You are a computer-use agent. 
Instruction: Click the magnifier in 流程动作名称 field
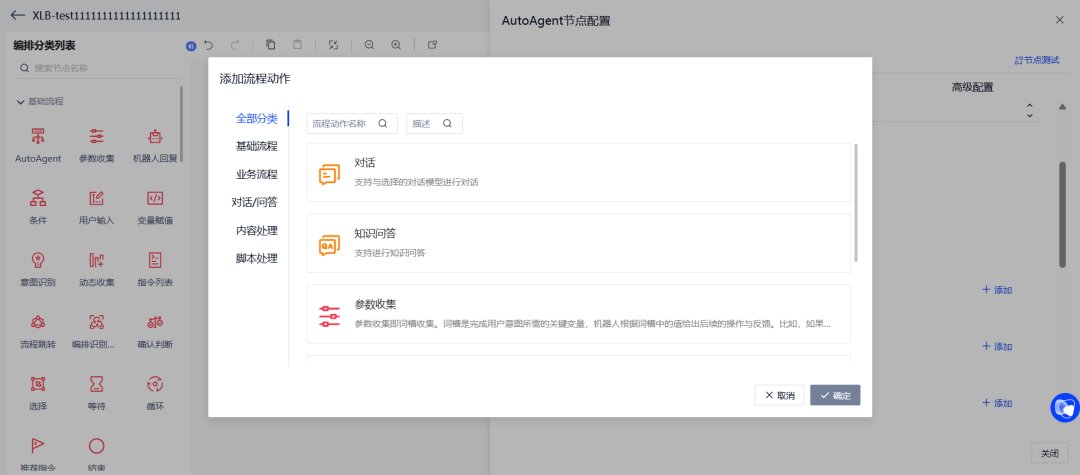coord(383,124)
